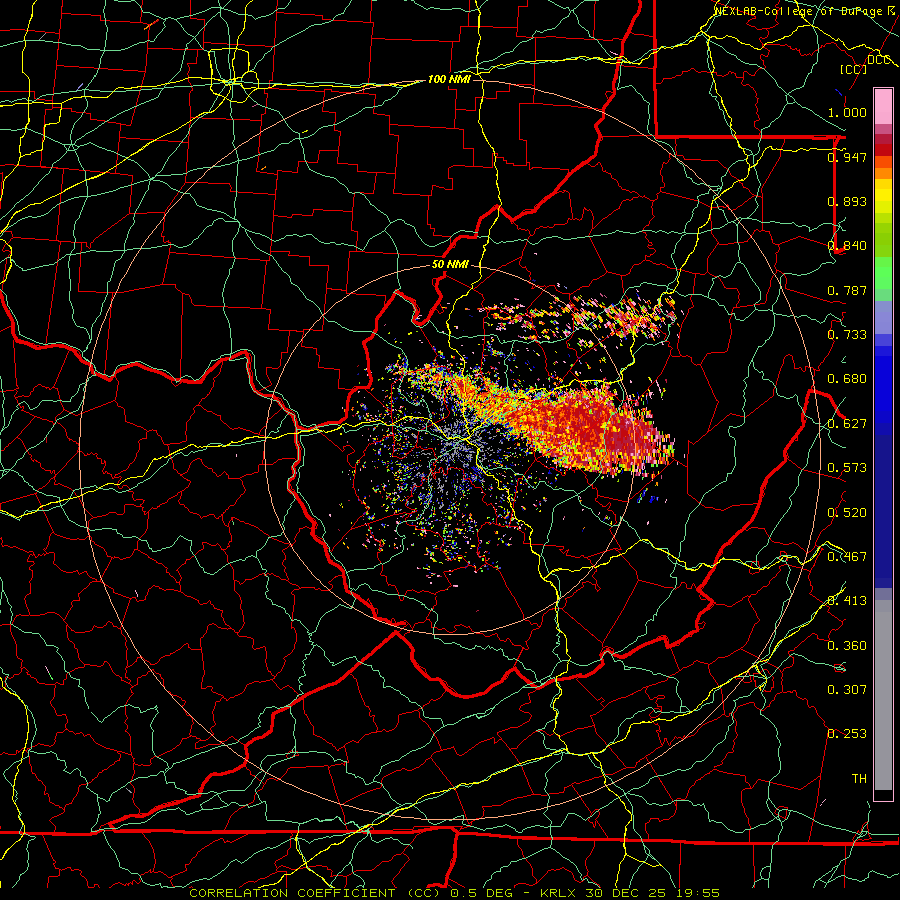Click the 0.680 legend value
Screen dimensions: 900x900
click(847, 379)
